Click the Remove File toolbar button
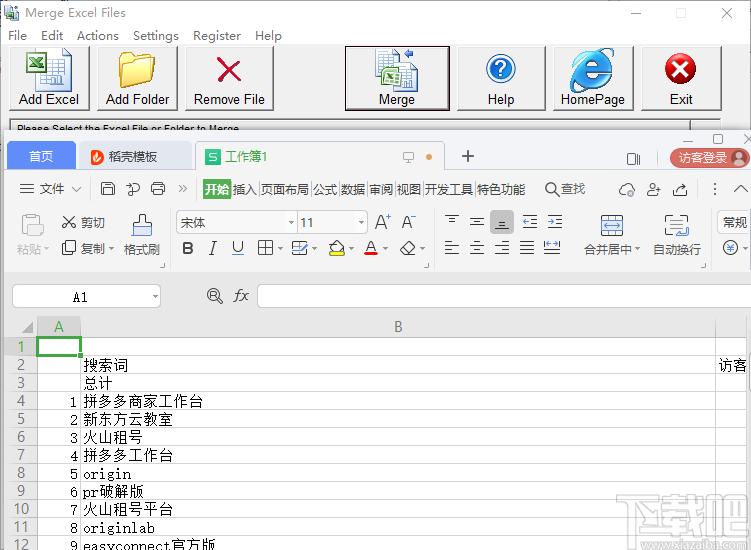This screenshot has height=550, width=751. pyautogui.click(x=229, y=79)
